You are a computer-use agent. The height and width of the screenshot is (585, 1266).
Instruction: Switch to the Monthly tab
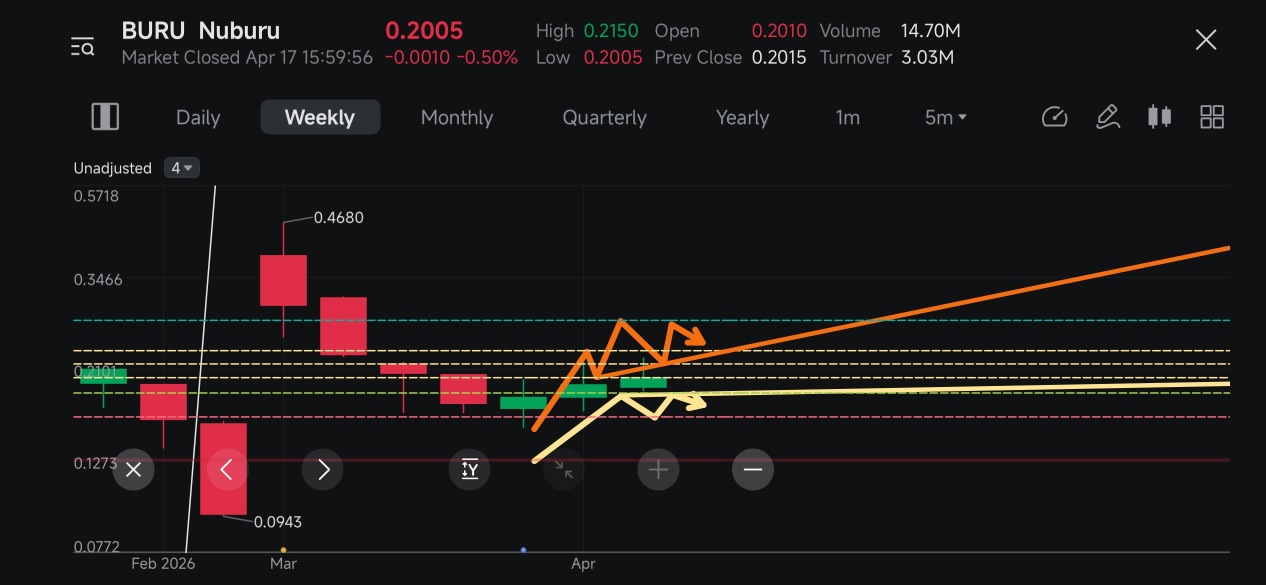point(457,117)
